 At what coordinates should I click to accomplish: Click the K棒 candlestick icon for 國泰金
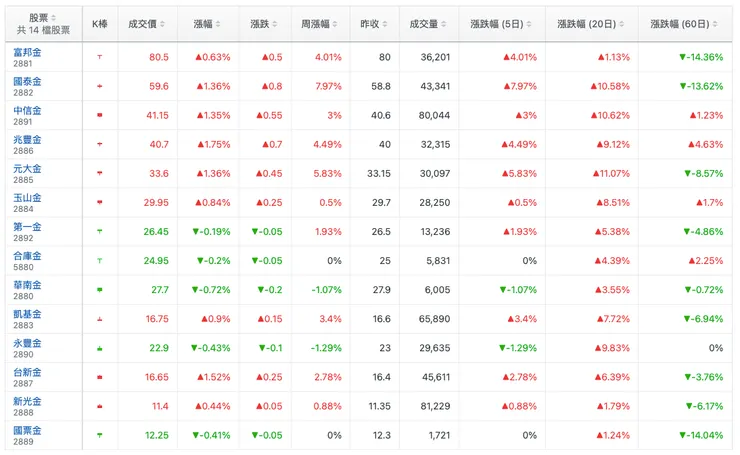pos(100,86)
